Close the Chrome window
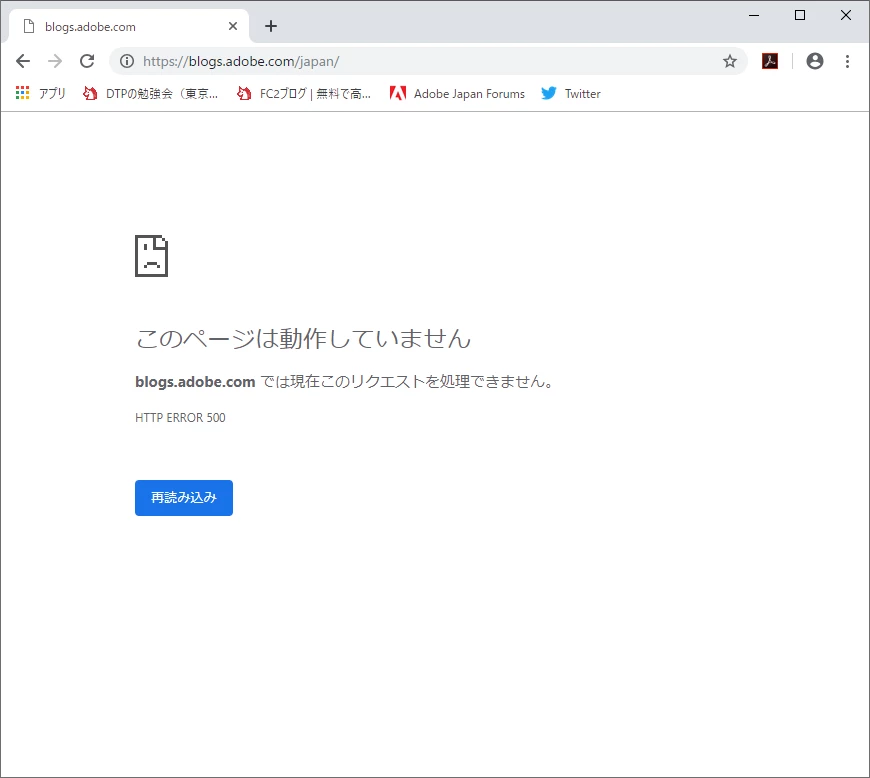The width and height of the screenshot is (870, 778). point(846,16)
